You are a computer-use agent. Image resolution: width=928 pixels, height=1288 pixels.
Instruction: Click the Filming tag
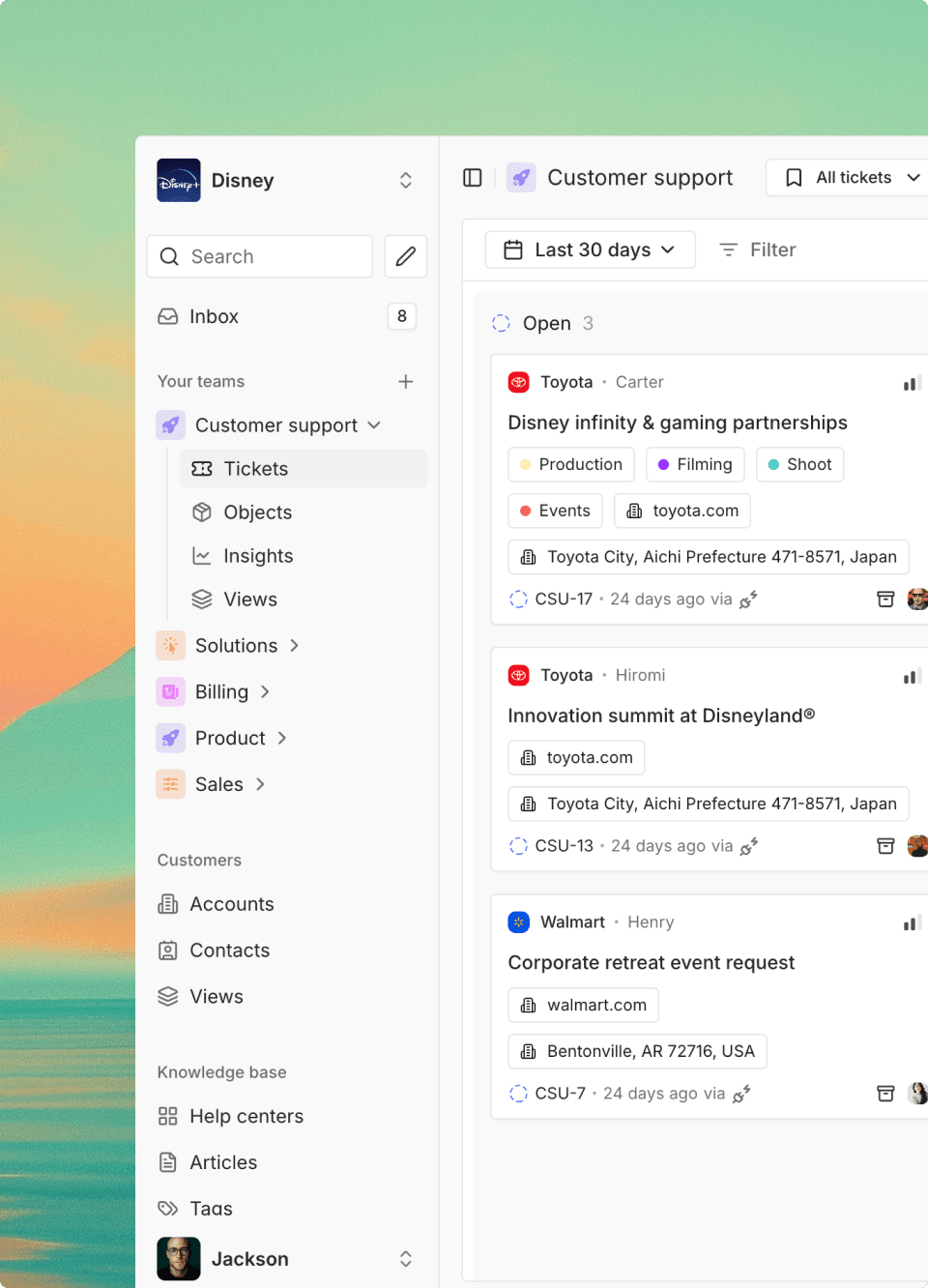tap(695, 465)
